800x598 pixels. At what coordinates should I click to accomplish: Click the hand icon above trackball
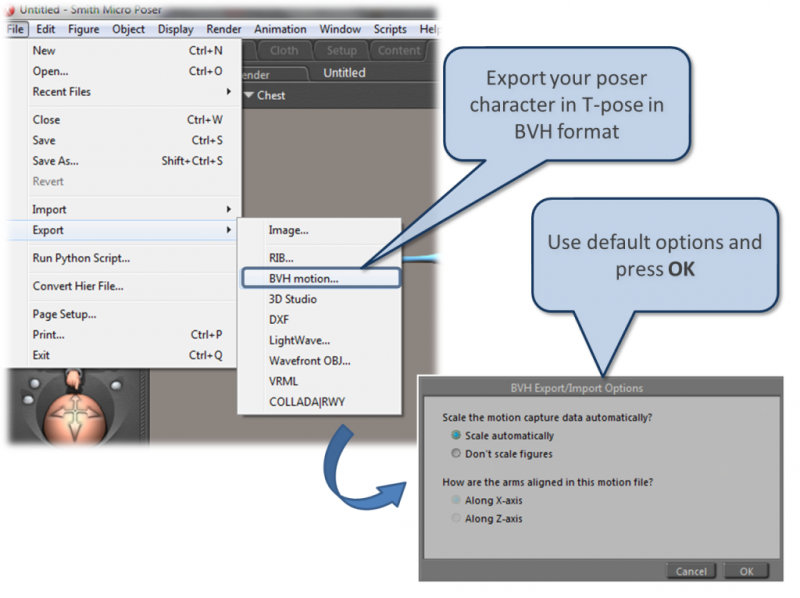coord(74,379)
